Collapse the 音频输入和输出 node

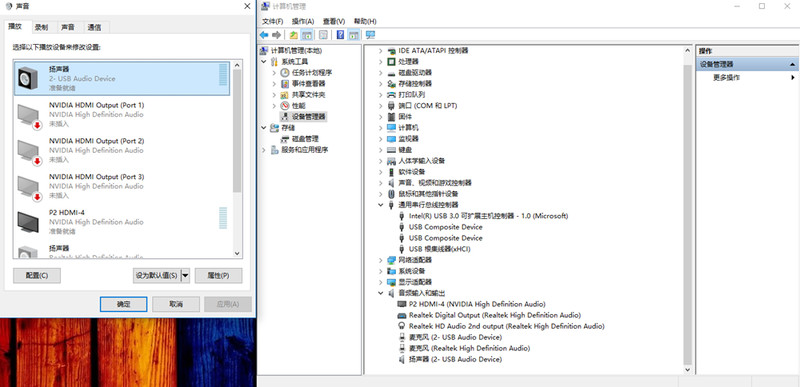pyautogui.click(x=380, y=293)
